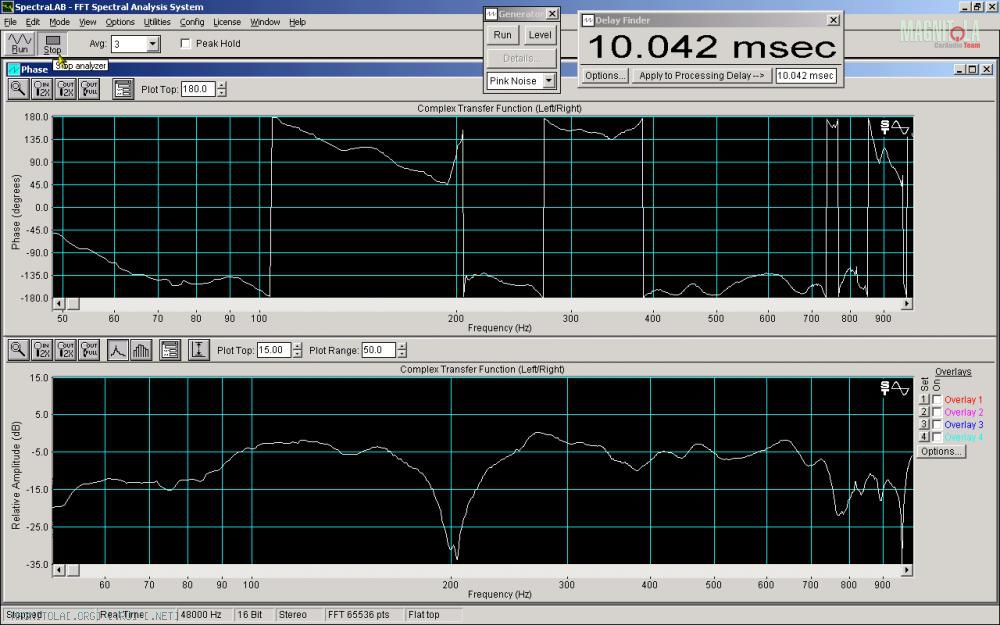The width and height of the screenshot is (1000, 625).
Task: Click 'FFT 65536 pts' in status bar
Action: click(x=358, y=615)
